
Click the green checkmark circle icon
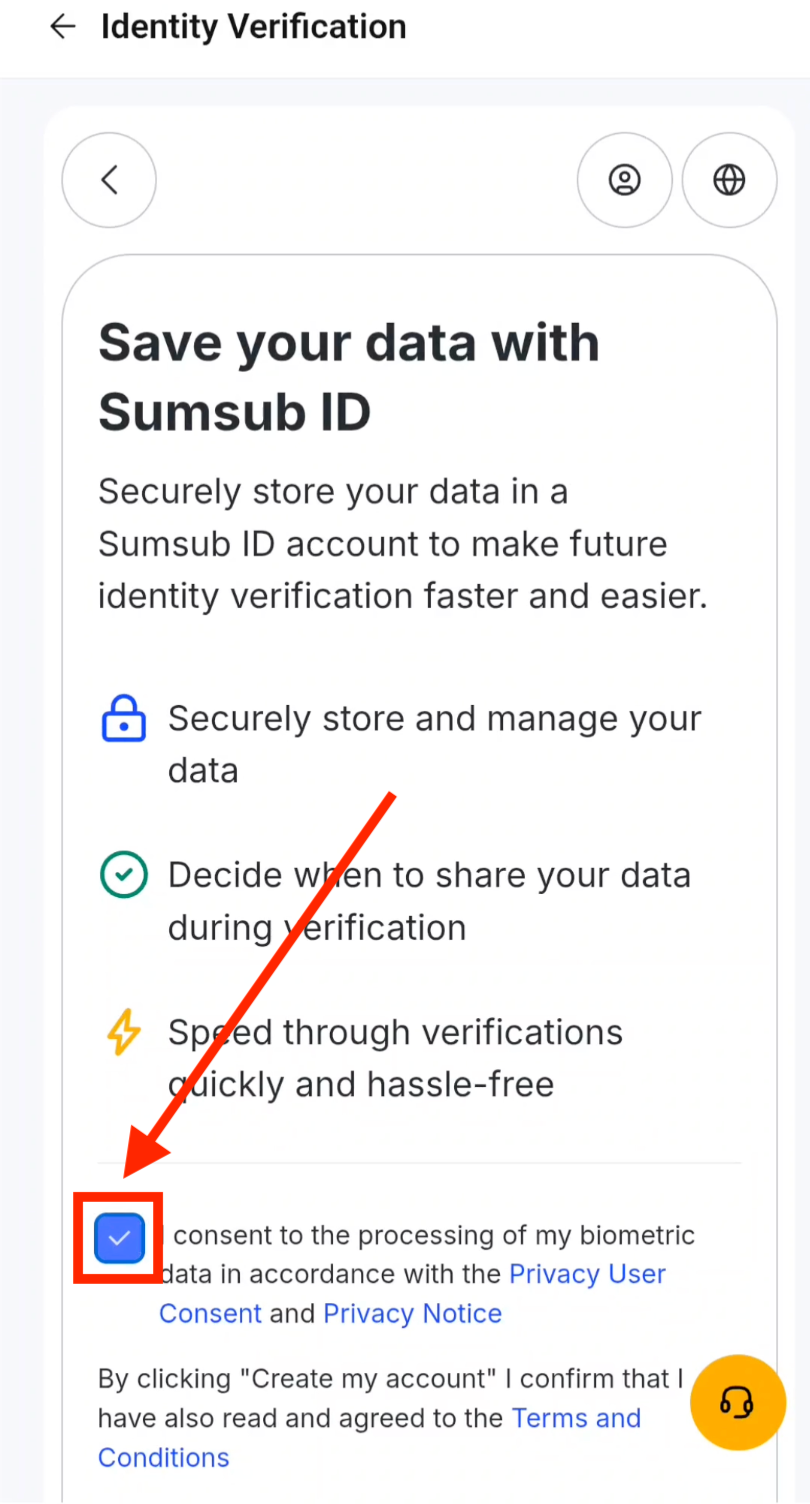pyautogui.click(x=123, y=875)
